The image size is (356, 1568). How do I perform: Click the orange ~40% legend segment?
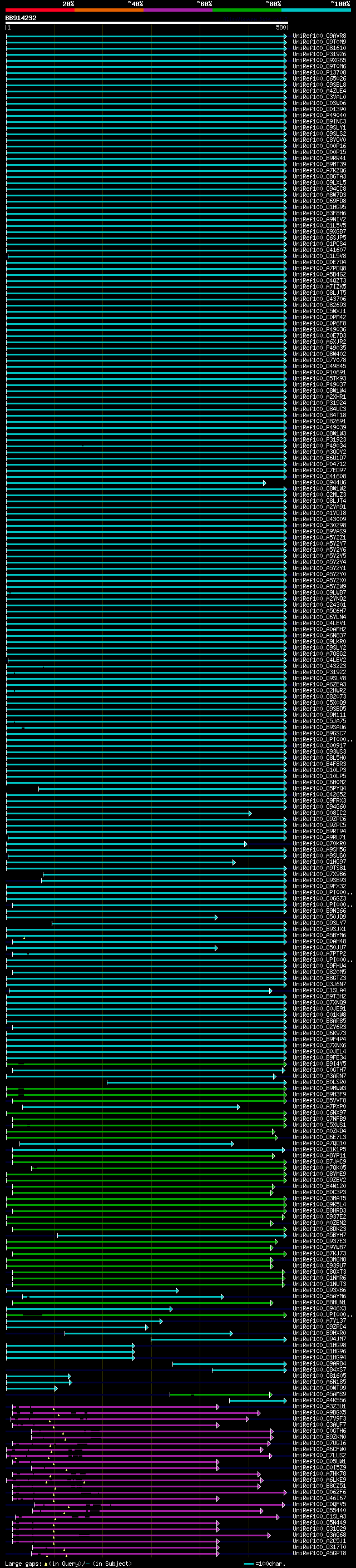[x=109, y=10]
